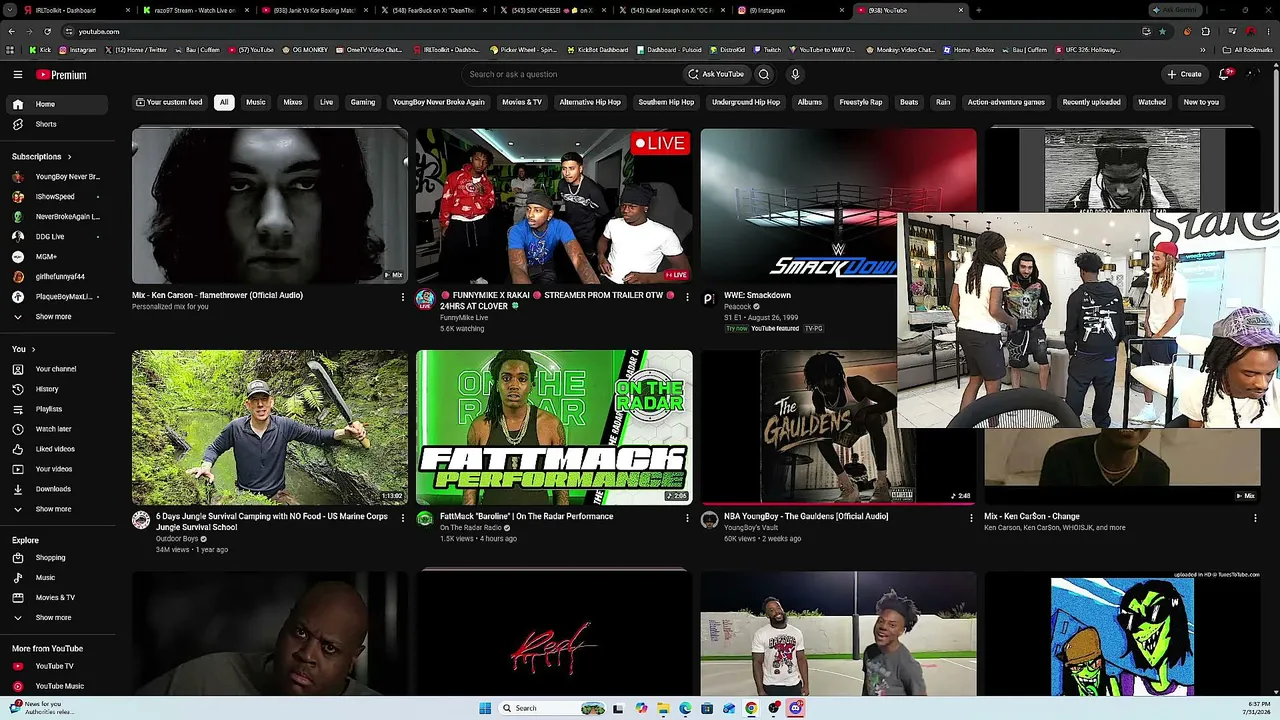The width and height of the screenshot is (1280, 720).
Task: Select the Live filter chip
Action: [x=326, y=102]
